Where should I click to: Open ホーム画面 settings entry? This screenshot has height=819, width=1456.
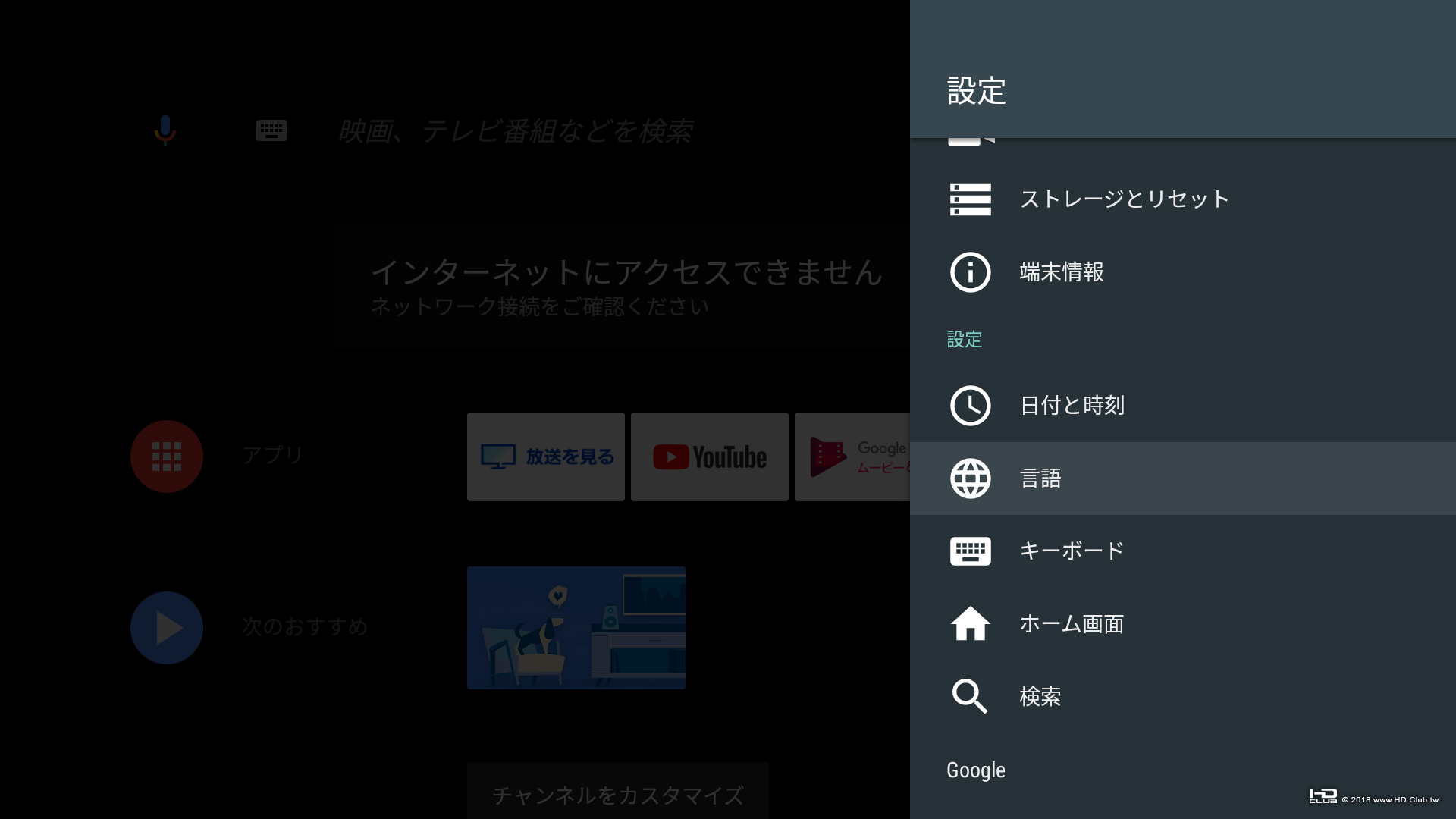(1183, 624)
